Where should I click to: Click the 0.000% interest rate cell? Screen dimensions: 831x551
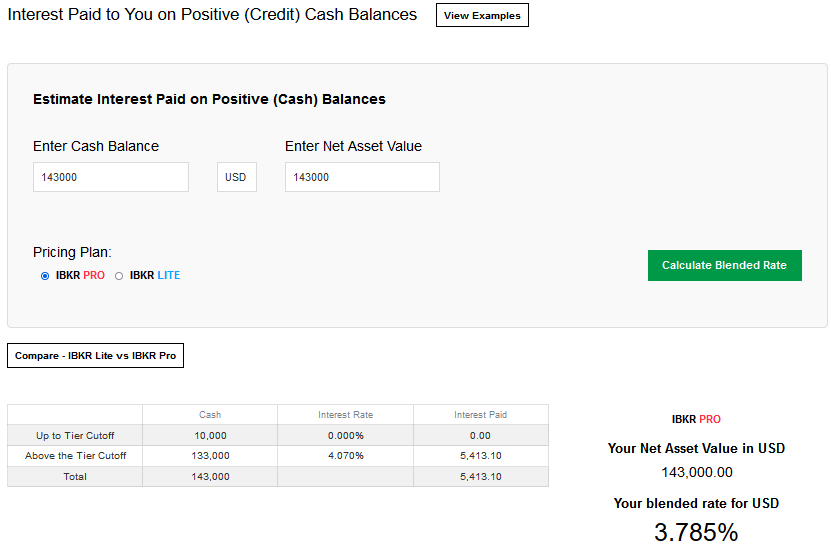click(x=346, y=436)
